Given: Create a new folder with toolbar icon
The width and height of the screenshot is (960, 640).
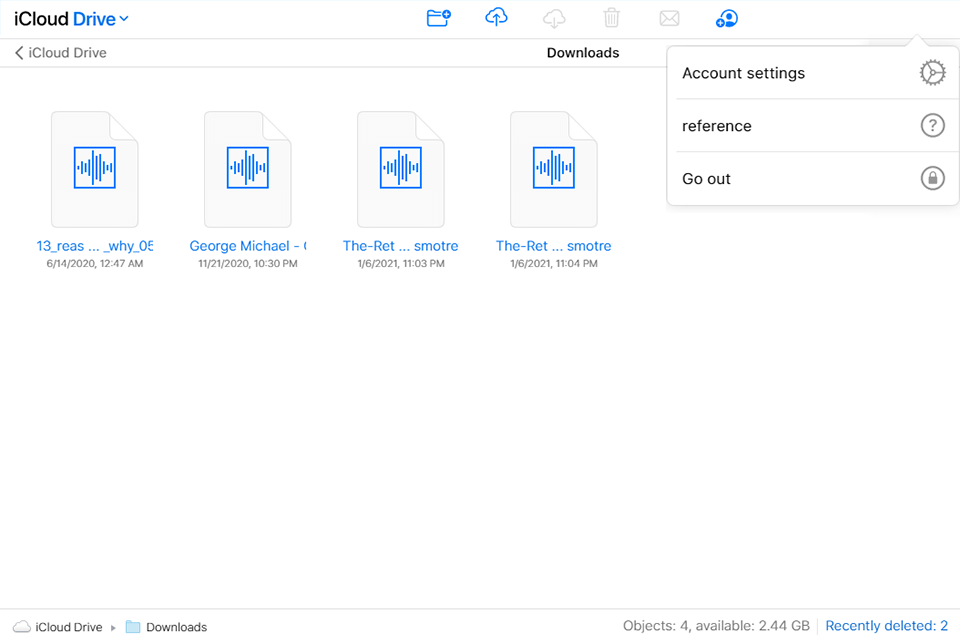Looking at the screenshot, I should [x=438, y=18].
